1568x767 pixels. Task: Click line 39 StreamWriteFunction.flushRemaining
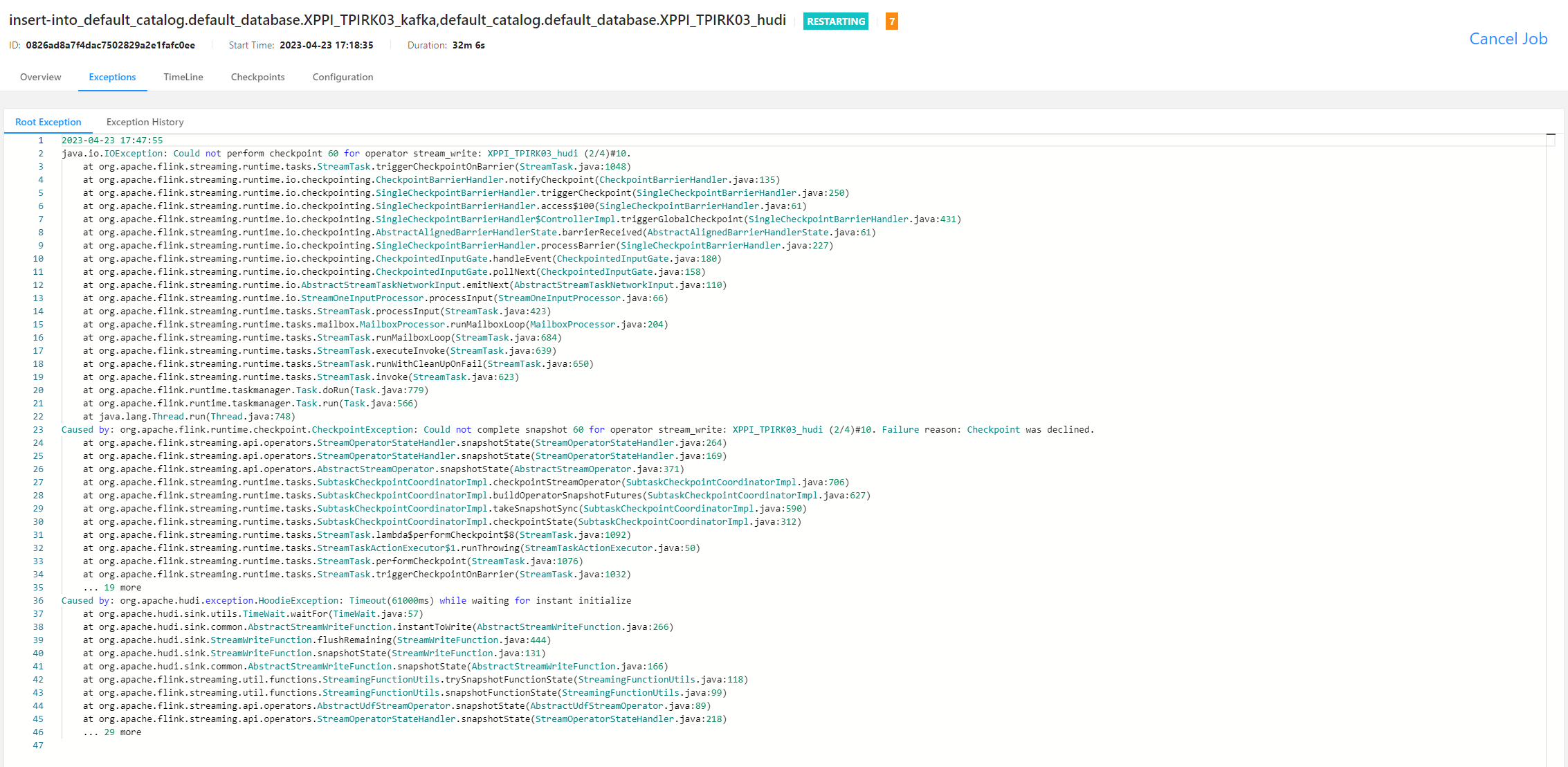point(317,640)
